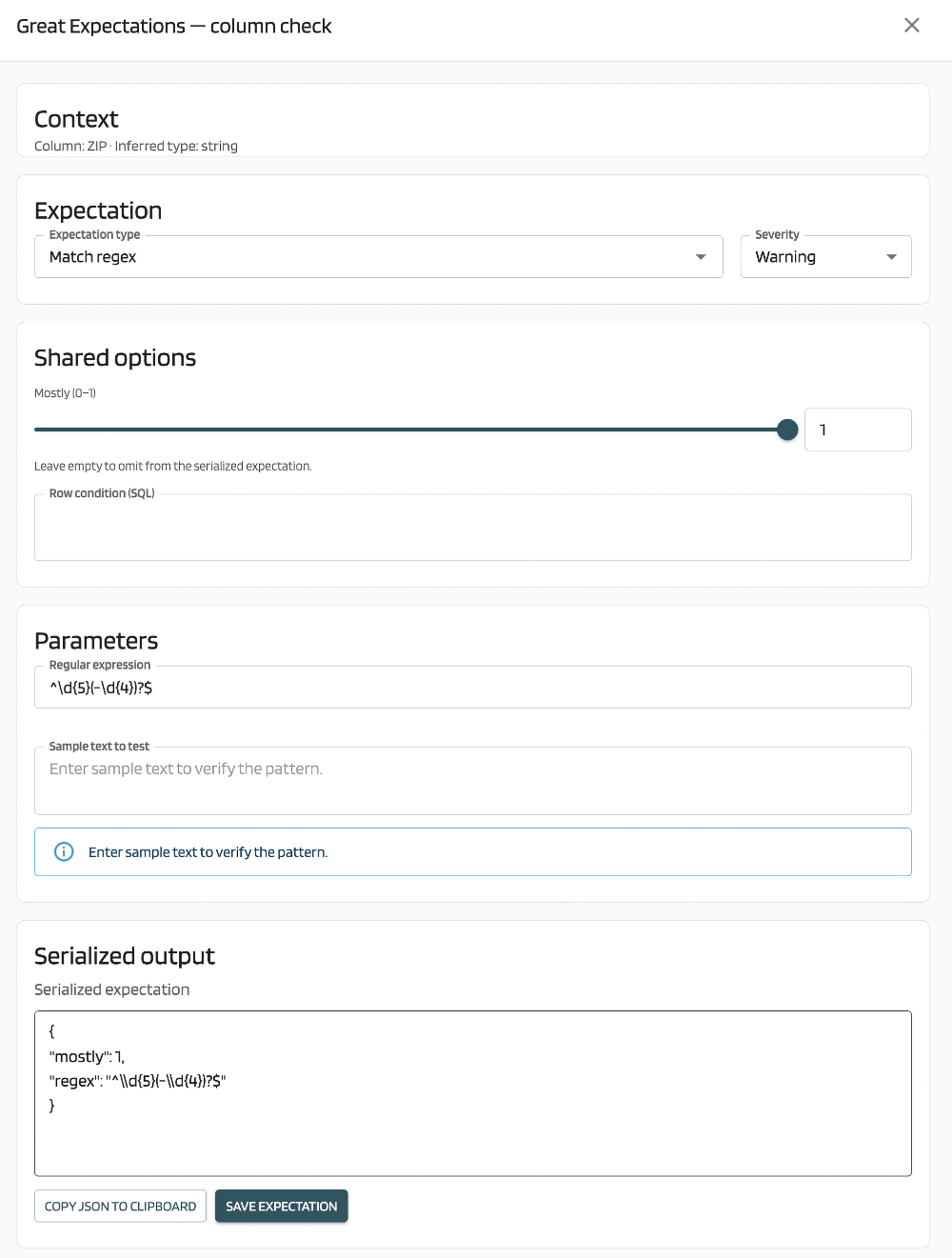Click the "mostly": 1 line in output

87,1056
